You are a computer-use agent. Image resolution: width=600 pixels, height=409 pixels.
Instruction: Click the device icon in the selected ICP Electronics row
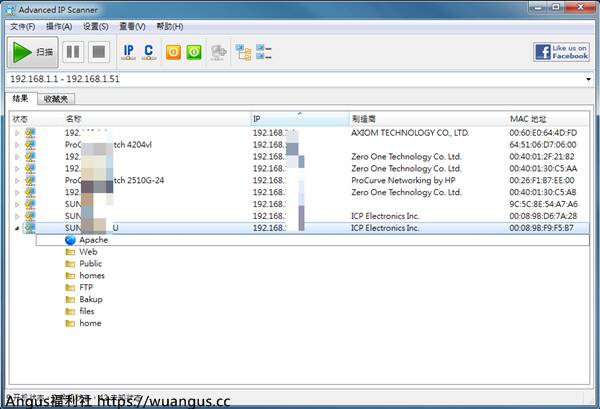(30, 228)
